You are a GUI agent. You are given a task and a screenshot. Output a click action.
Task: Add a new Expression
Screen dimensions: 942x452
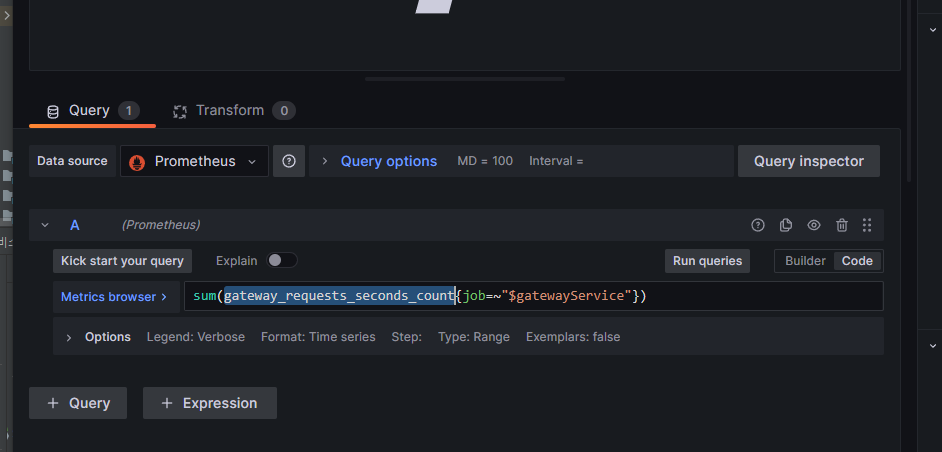point(210,403)
